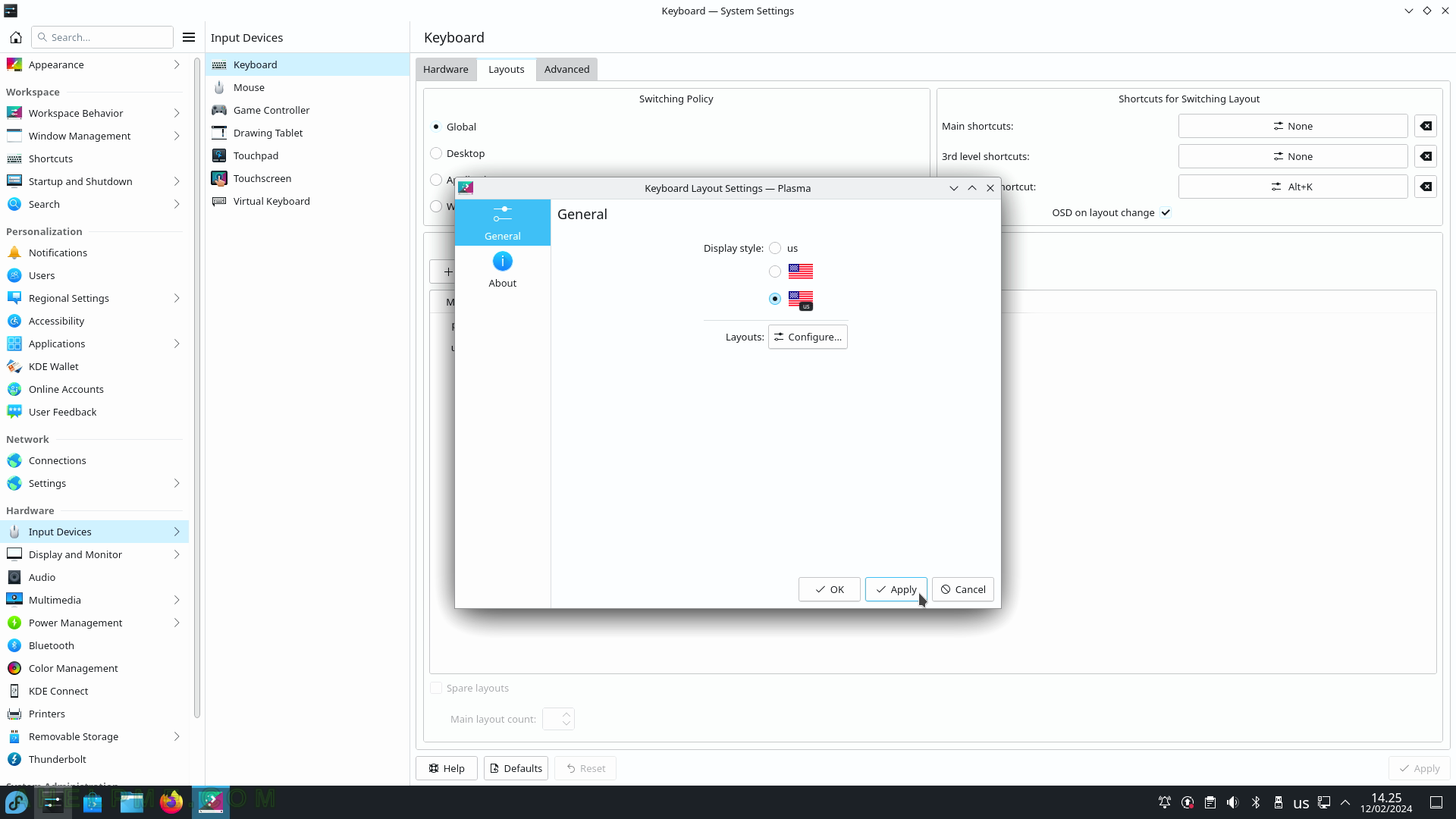Click the Peek at Desktop button

point(1436,802)
